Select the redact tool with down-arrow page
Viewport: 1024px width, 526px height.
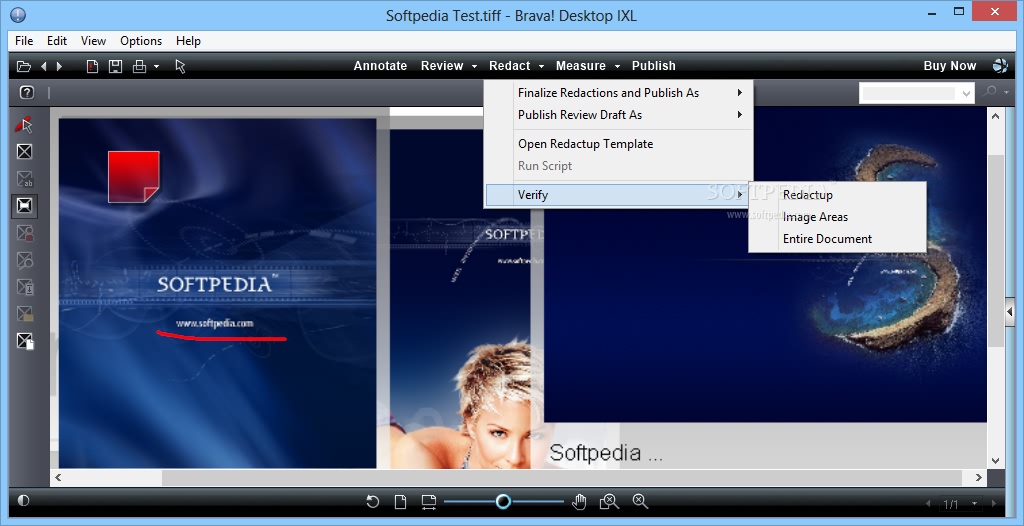(x=24, y=288)
